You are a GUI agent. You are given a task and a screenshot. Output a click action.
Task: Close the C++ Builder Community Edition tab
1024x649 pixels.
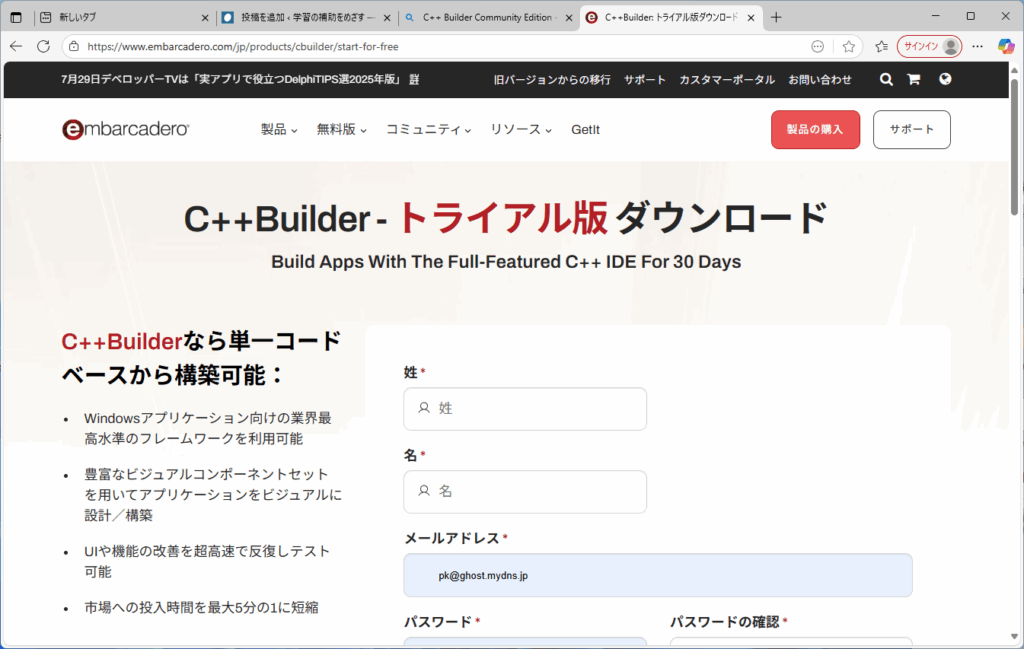click(569, 18)
